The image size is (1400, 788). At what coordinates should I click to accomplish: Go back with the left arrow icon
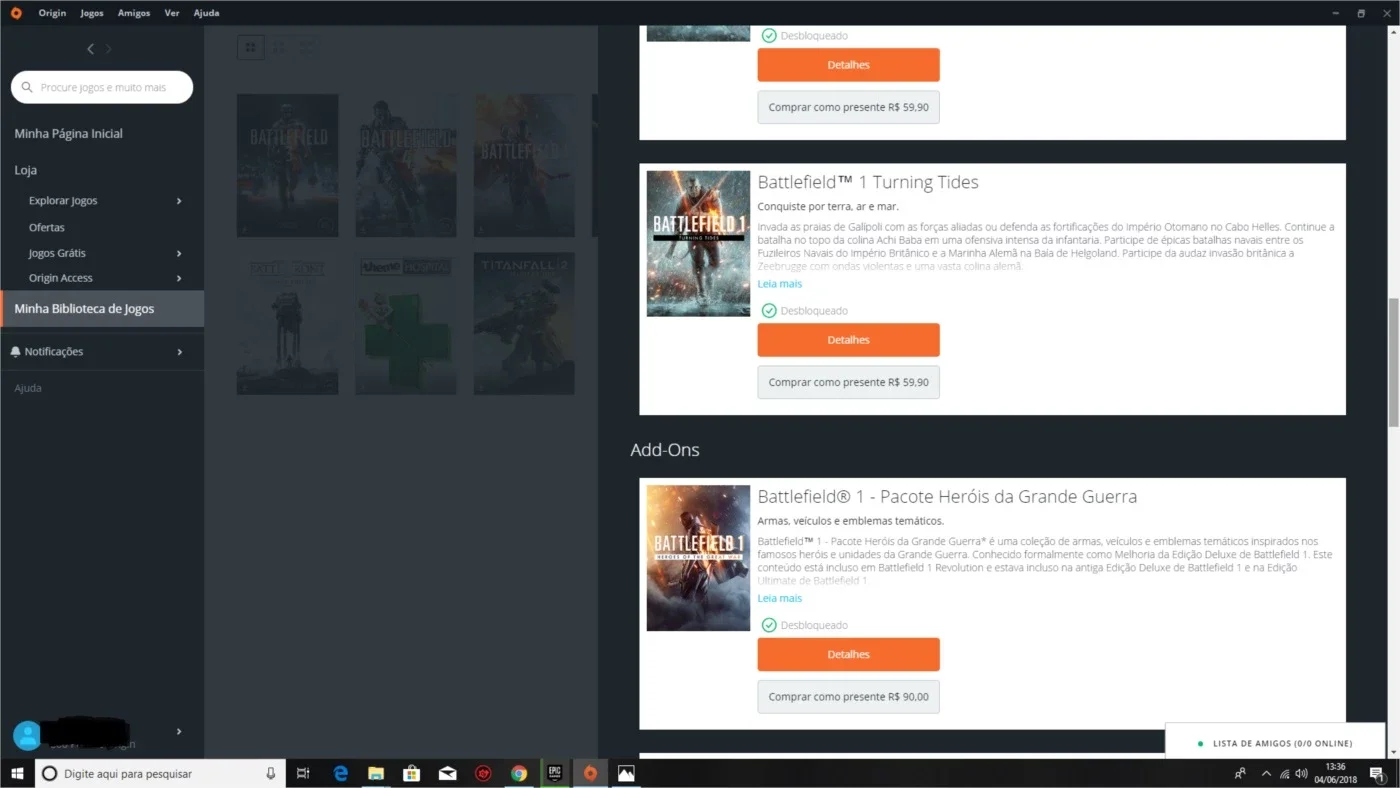pyautogui.click(x=90, y=49)
